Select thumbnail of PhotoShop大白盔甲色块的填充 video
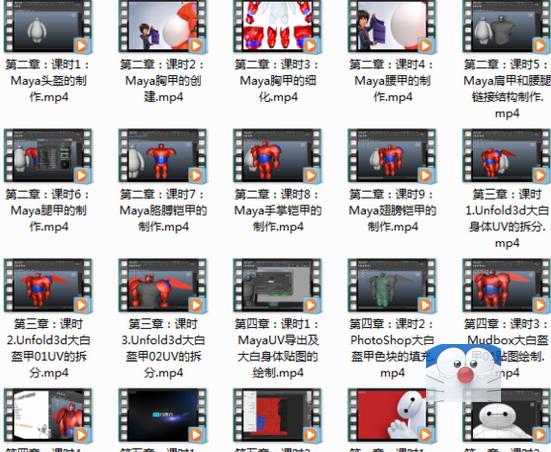The image size is (551, 452). [392, 285]
